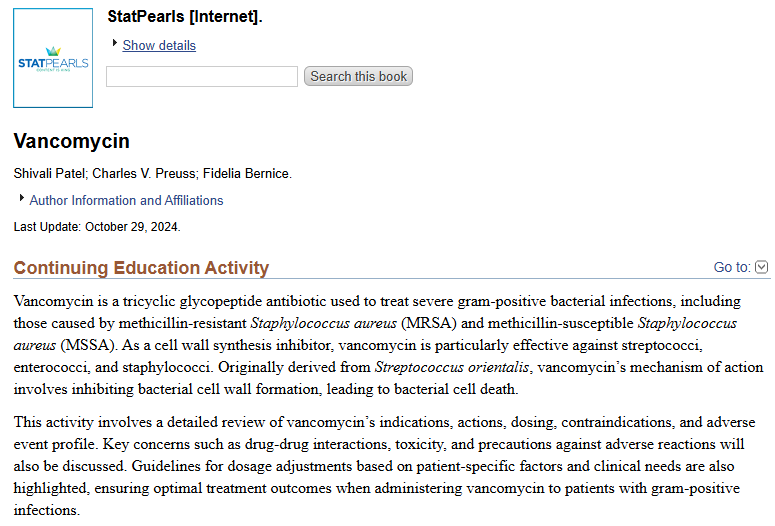Open the Show details link
The height and width of the screenshot is (526, 775).
pos(159,45)
